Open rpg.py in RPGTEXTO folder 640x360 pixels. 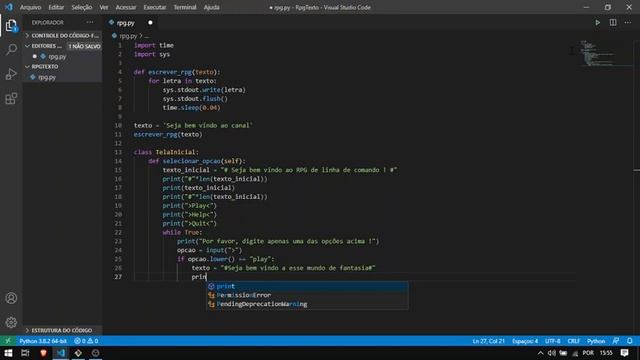point(62,77)
